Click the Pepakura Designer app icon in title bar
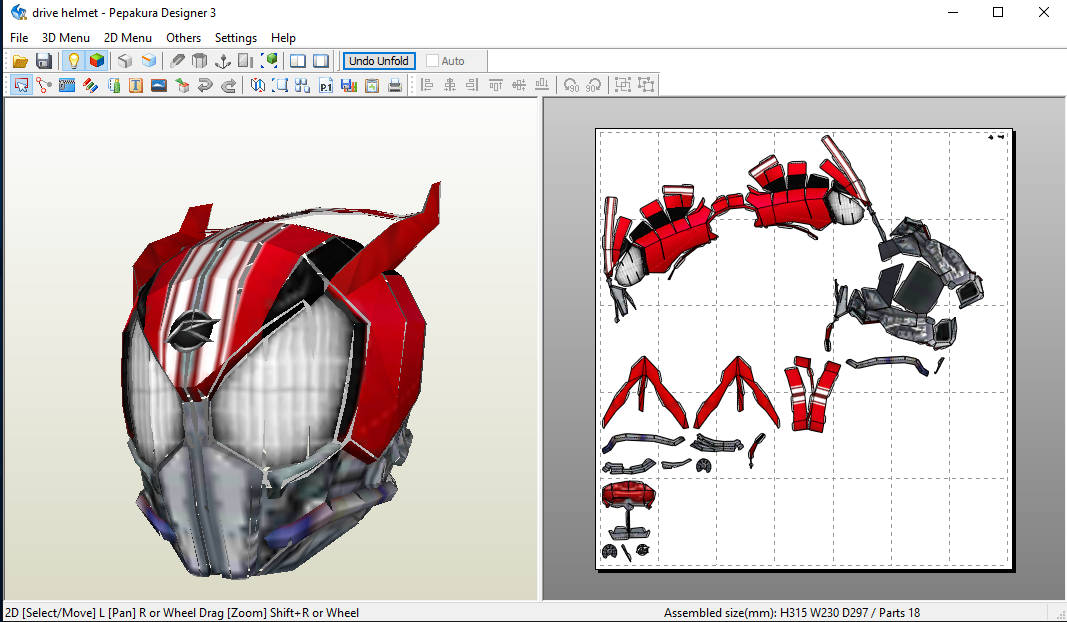The image size is (1067, 622). tap(18, 13)
